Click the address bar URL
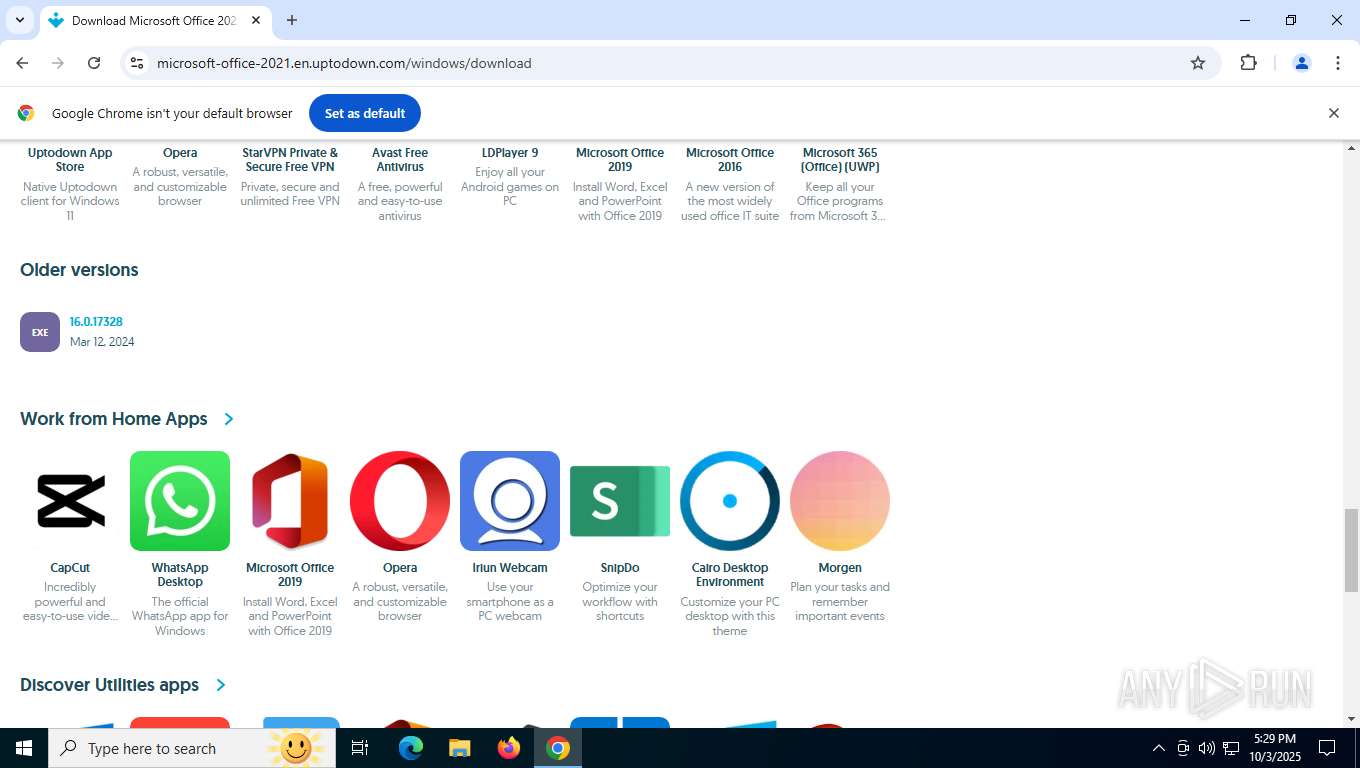This screenshot has height=768, width=1360. click(x=344, y=63)
